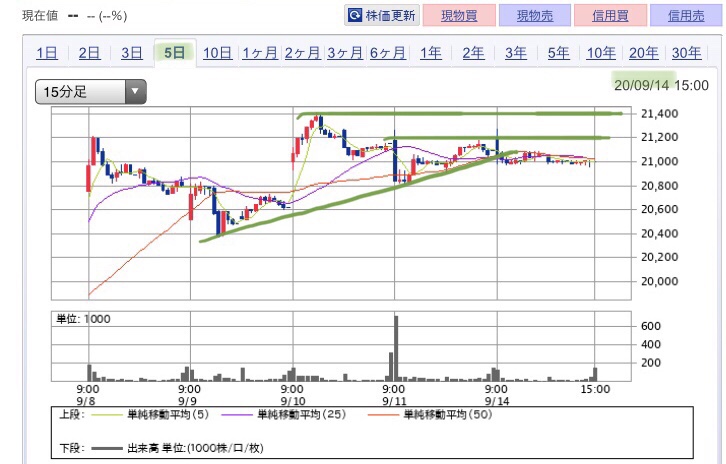This screenshot has width=726, height=464.
Task: Switch to the 1日 chart tab
Action: click(47, 53)
